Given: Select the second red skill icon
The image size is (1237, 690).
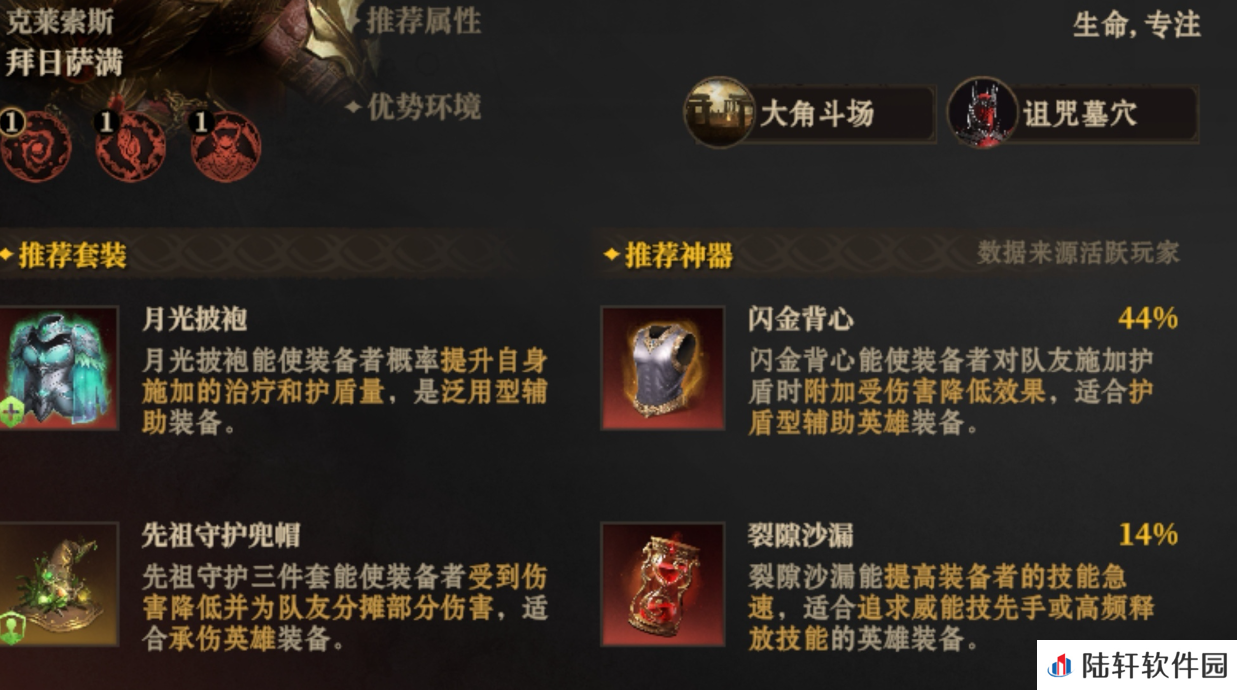Looking at the screenshot, I should (130, 146).
